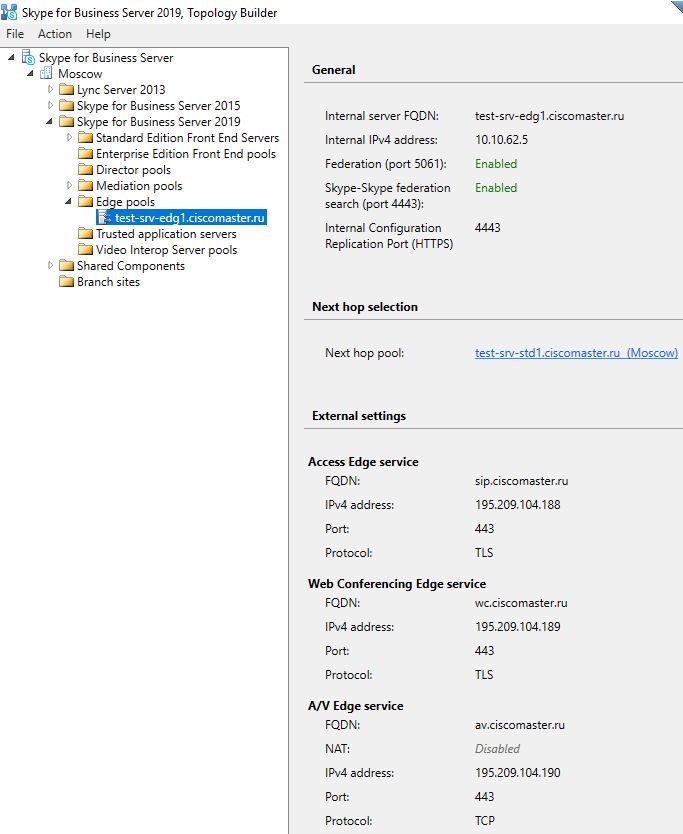Select the Edge pools tree item
Screen dimensions: 683x834
click(125, 202)
